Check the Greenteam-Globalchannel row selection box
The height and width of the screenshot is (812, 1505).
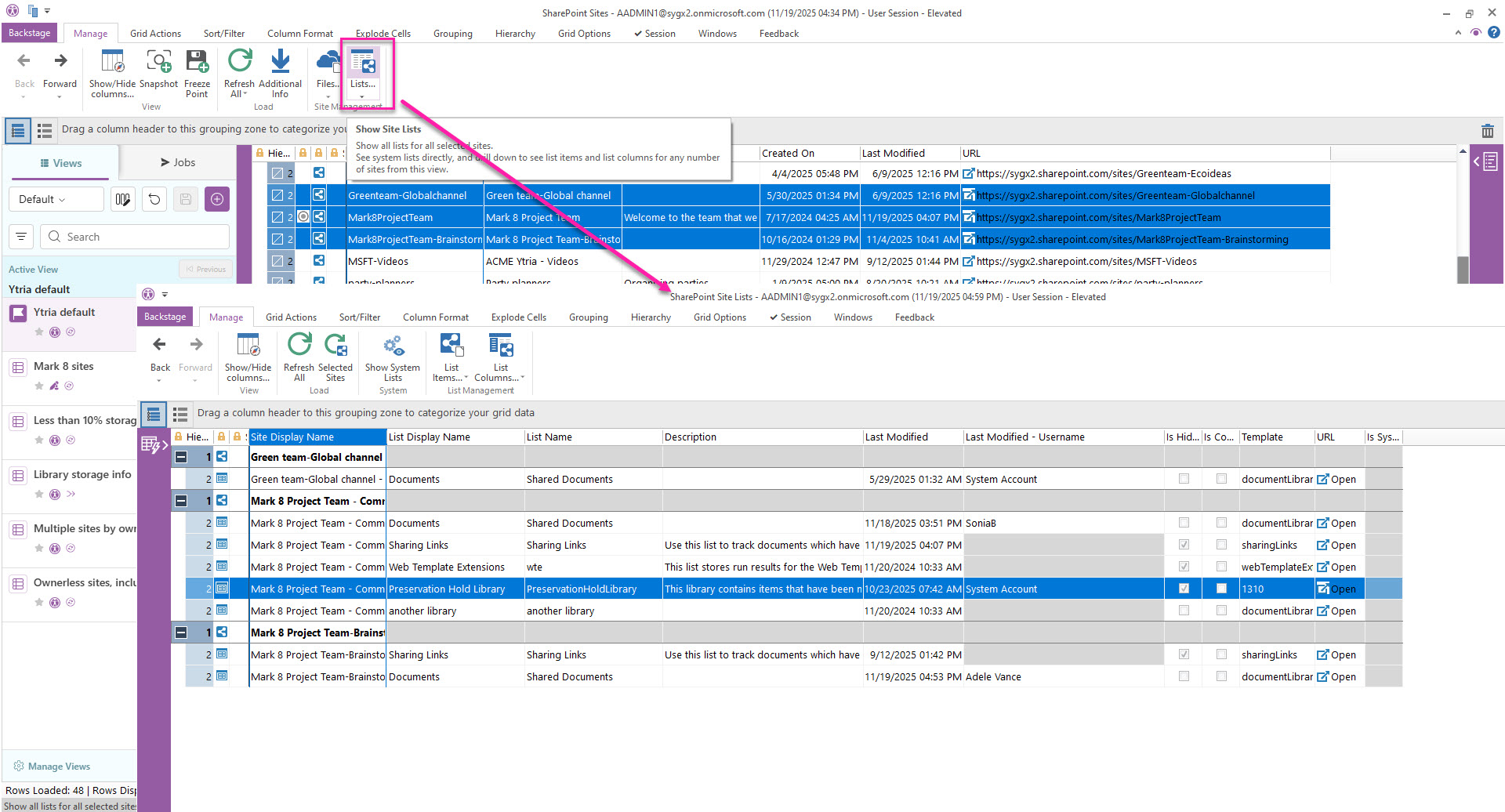(x=277, y=195)
